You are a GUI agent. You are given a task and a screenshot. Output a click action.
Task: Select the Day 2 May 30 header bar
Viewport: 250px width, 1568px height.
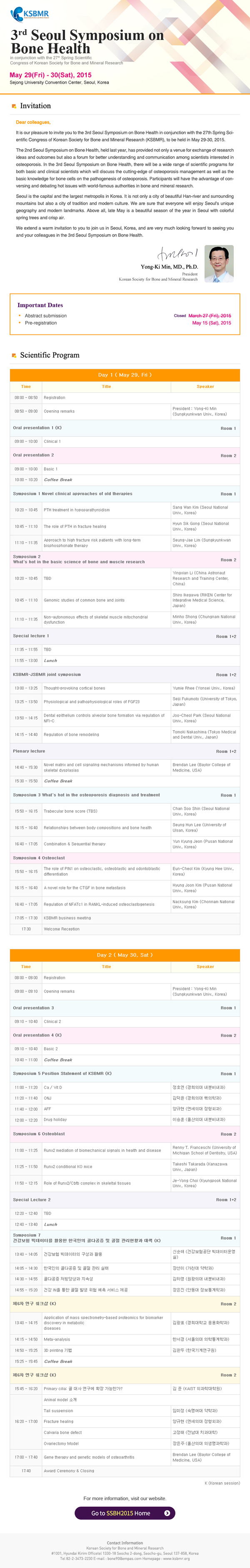click(x=125, y=955)
